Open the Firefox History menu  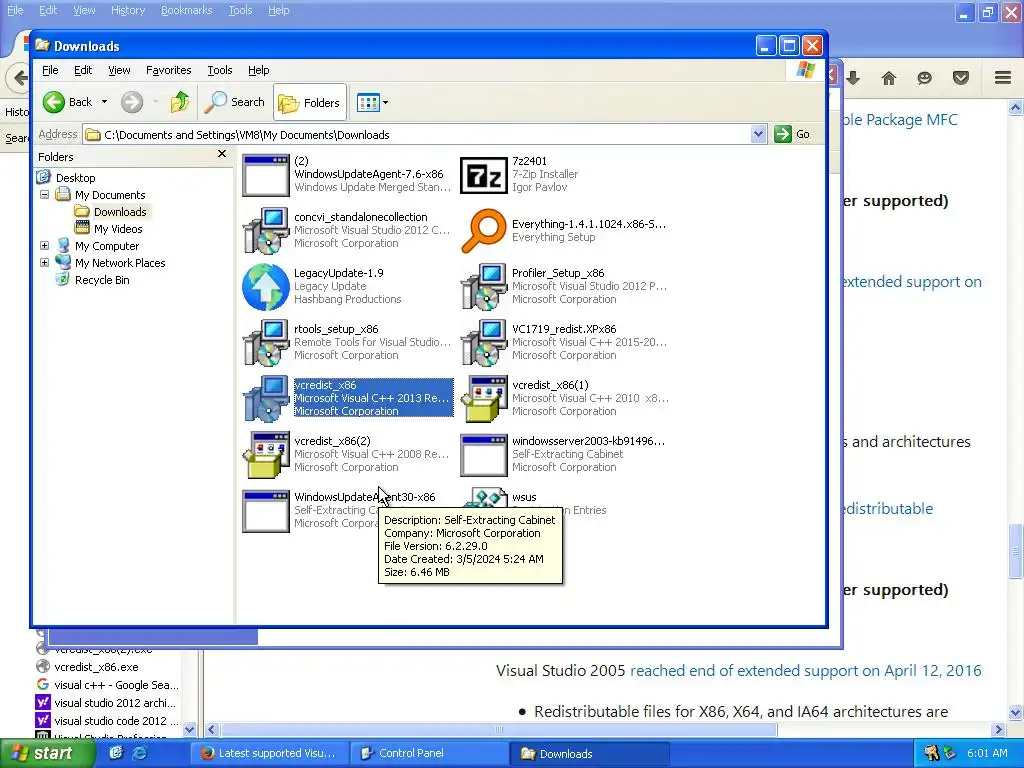pyautogui.click(x=127, y=10)
